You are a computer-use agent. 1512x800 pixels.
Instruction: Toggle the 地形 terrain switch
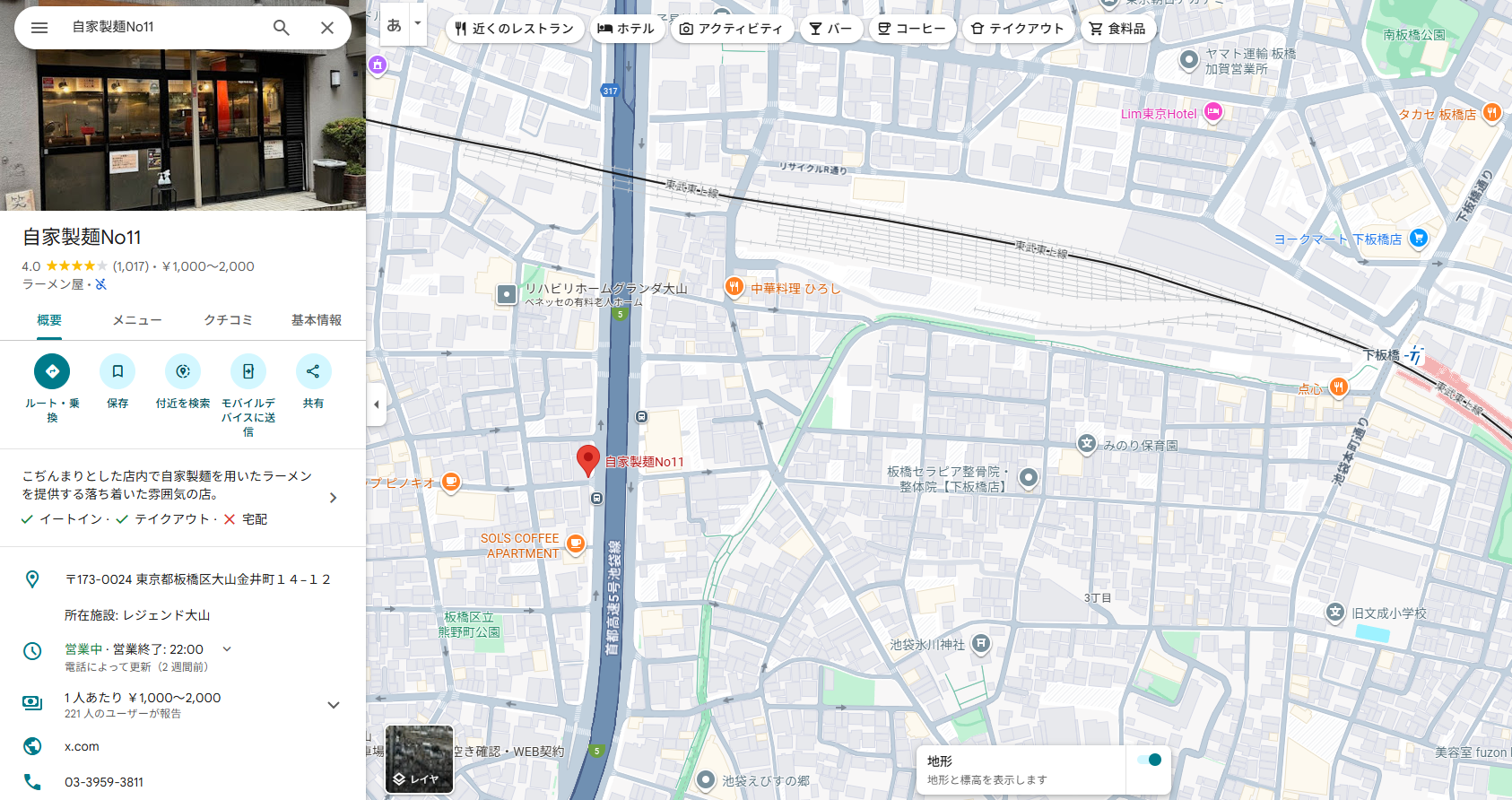1149,760
